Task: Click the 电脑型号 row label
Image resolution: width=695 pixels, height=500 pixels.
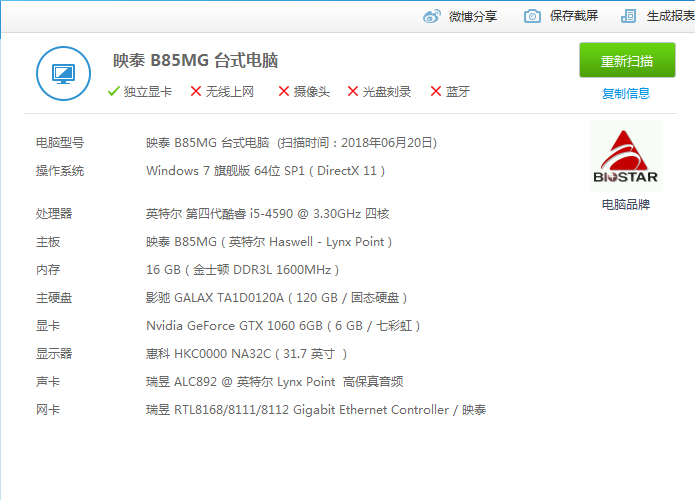Action: pos(60,143)
